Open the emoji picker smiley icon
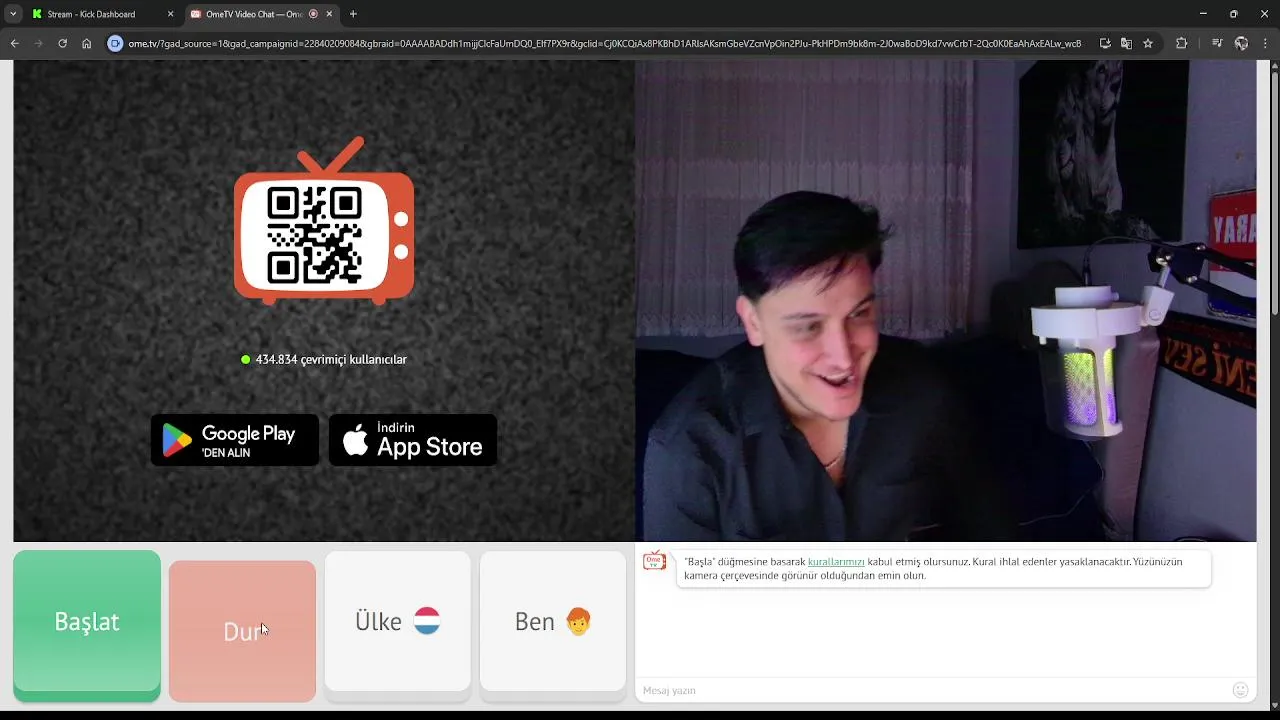Screen dimensions: 1280x720 1240,690
